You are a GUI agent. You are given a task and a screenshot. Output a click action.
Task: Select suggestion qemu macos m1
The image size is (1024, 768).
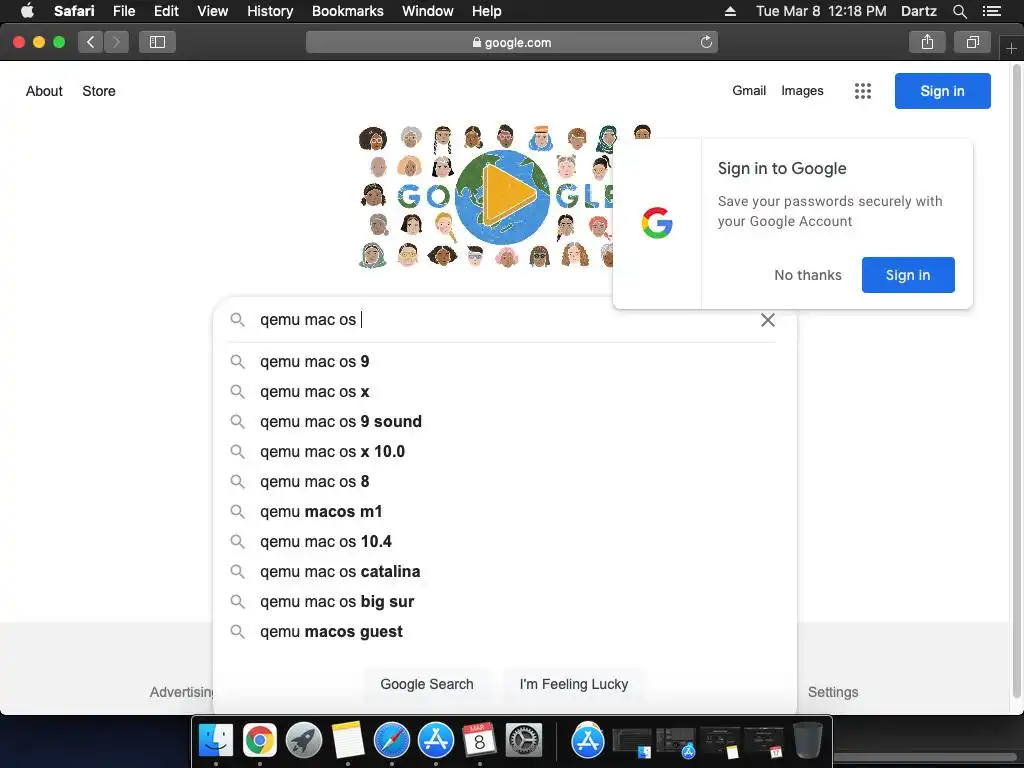click(503, 511)
